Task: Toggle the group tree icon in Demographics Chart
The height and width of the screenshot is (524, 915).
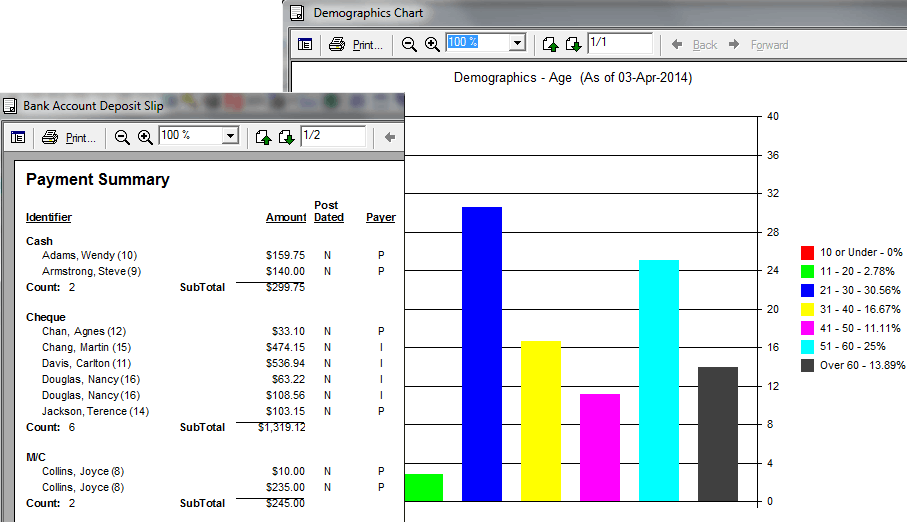Action: [305, 44]
